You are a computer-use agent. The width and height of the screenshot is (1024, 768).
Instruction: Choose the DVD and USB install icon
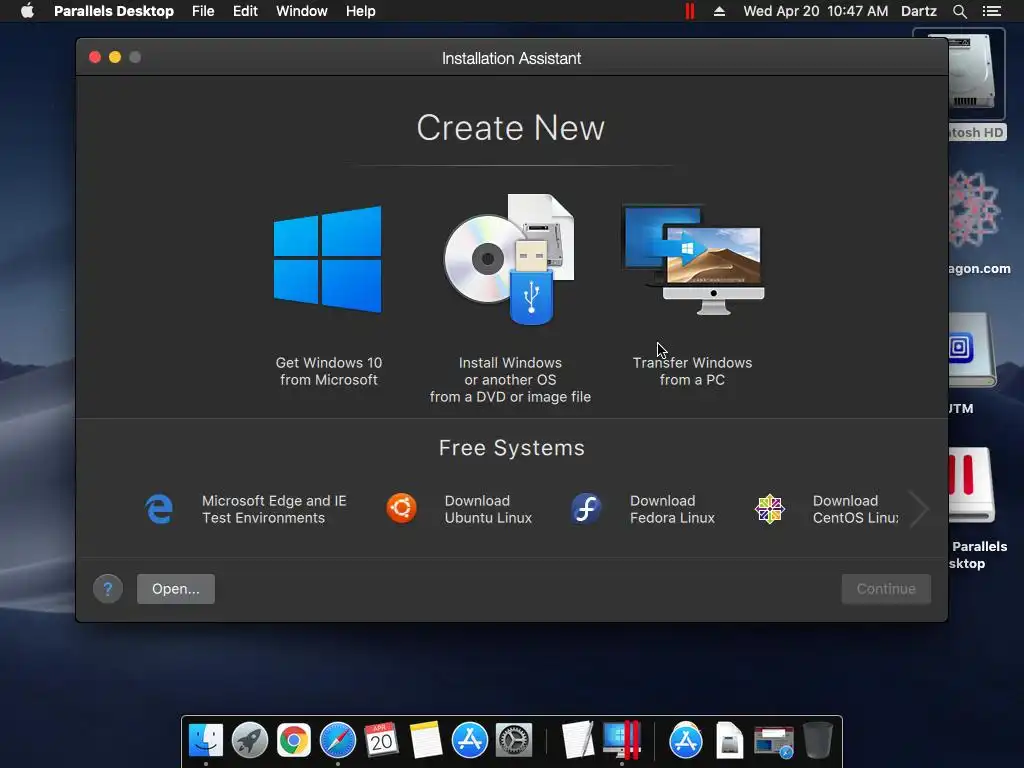509,259
